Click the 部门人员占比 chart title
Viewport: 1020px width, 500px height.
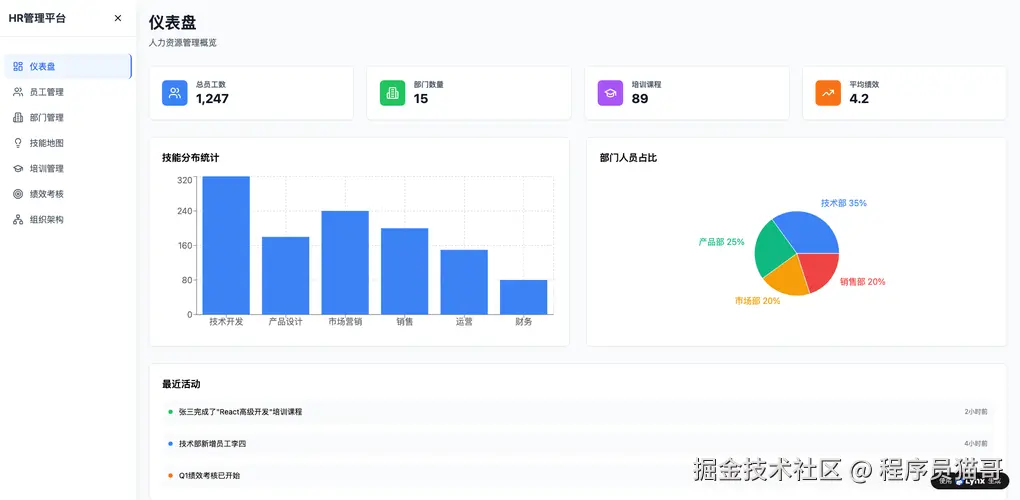[628, 157]
